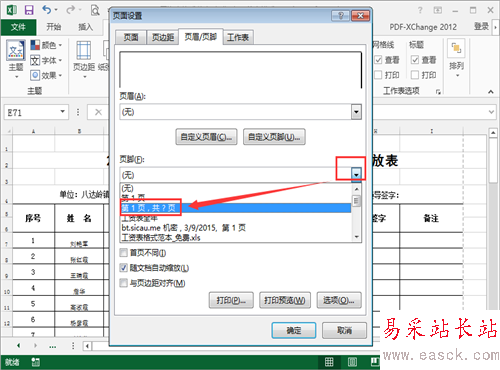Click the 取消 Cancel button
Viewport: 500px width, 370px height.
point(344,330)
